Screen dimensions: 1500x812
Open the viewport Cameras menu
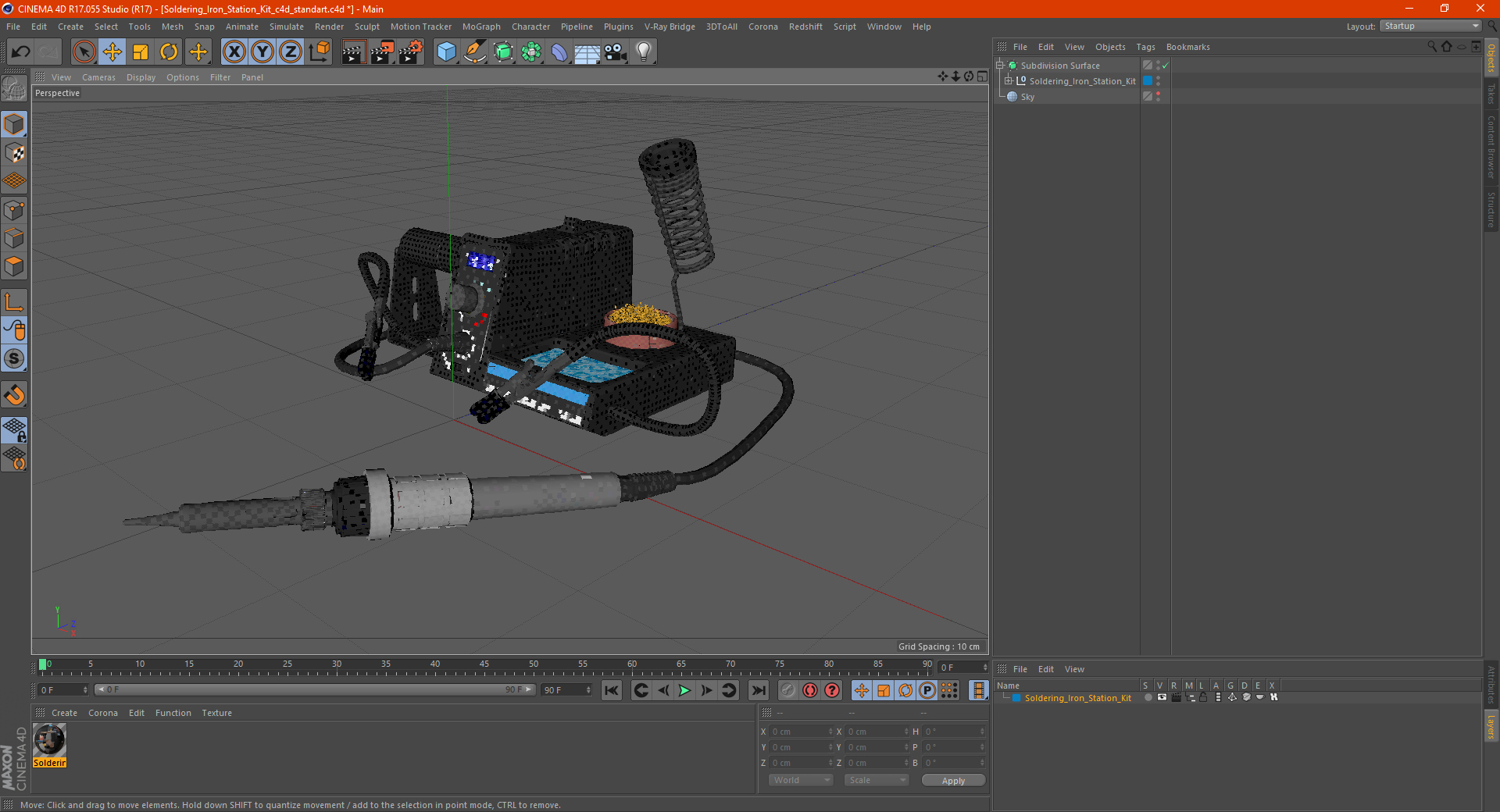(x=98, y=77)
